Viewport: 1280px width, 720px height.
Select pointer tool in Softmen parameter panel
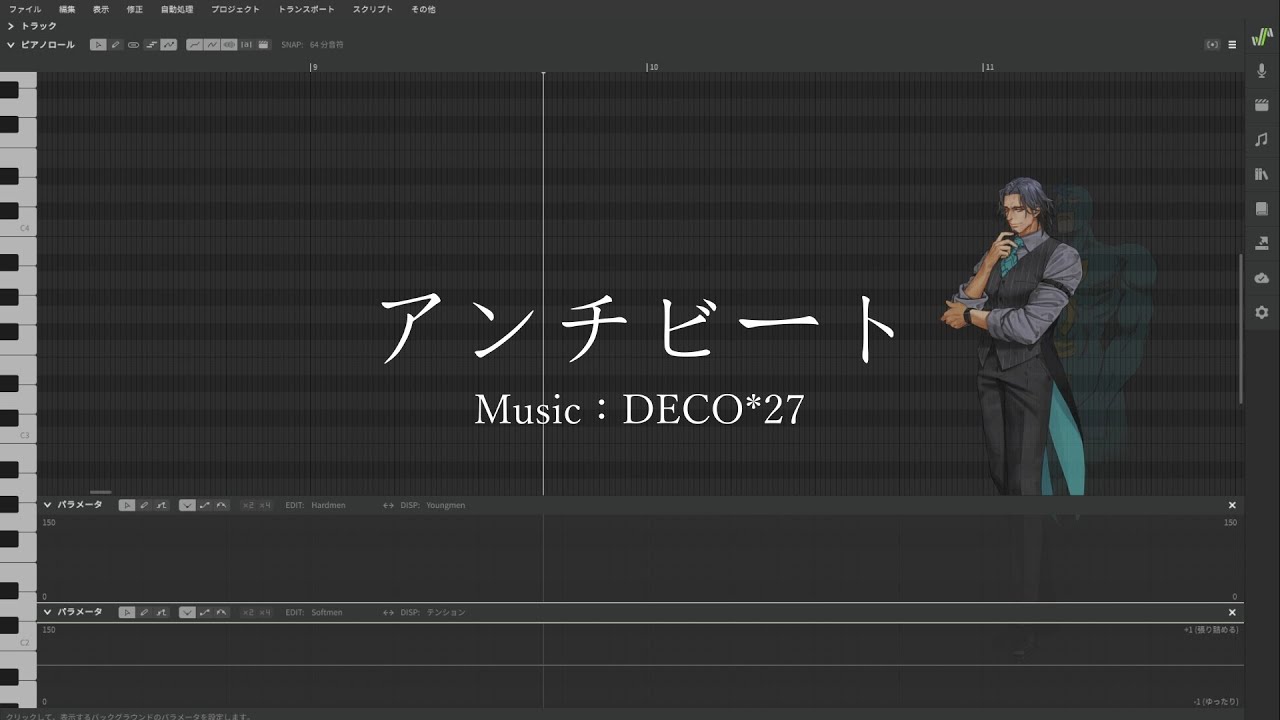127,612
